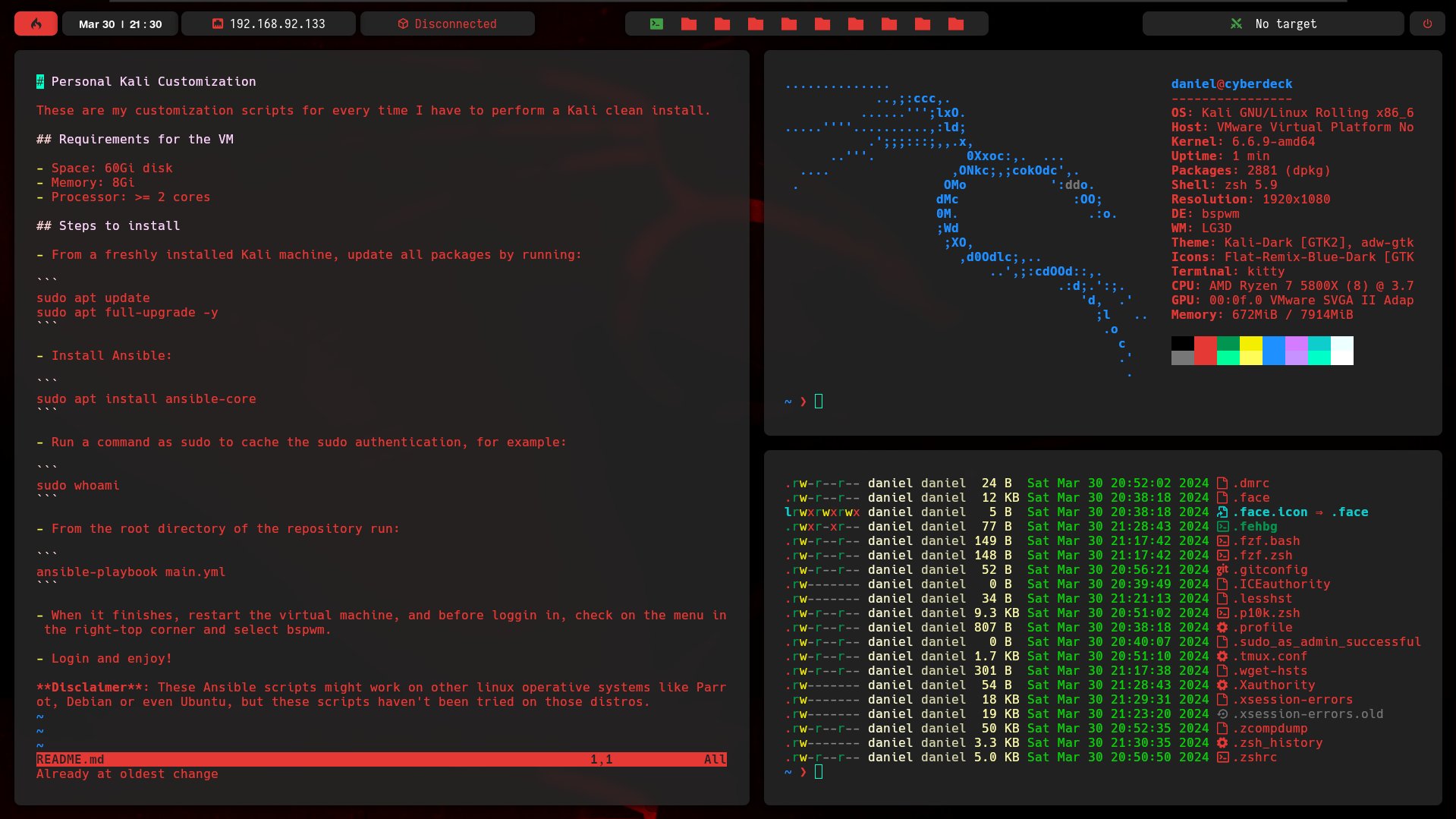
Task: Open the power menu icon
Action: pyautogui.click(x=1427, y=24)
